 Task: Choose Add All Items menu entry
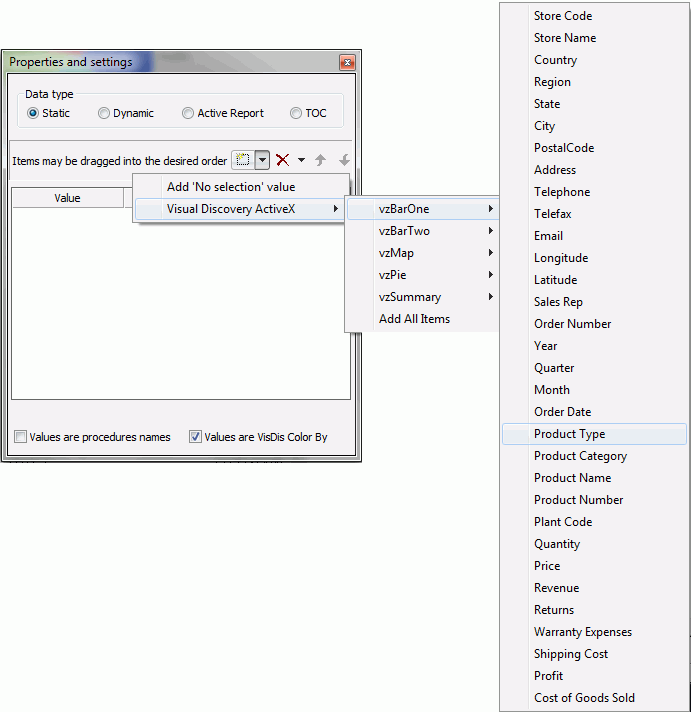[423, 319]
